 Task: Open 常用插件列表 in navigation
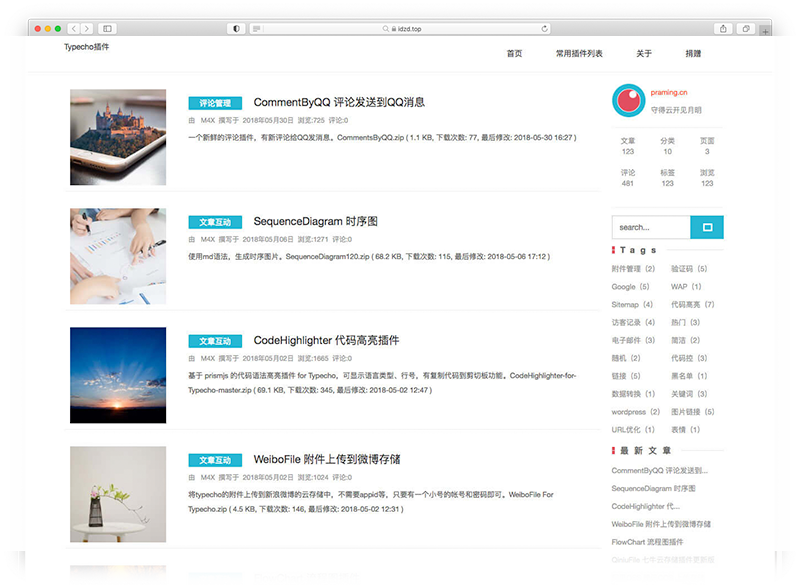click(x=579, y=54)
